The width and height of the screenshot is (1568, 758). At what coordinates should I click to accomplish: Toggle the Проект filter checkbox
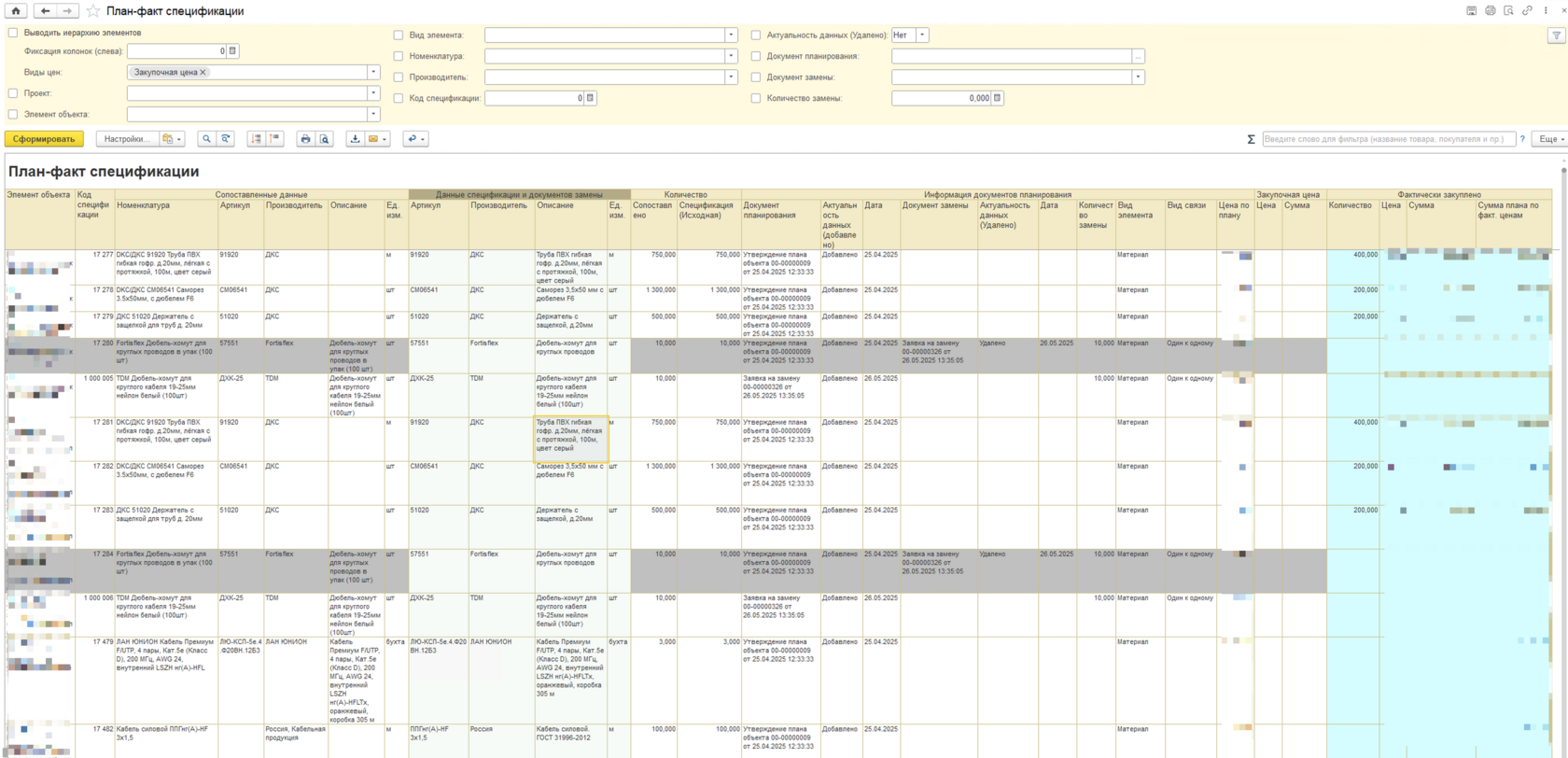click(13, 93)
